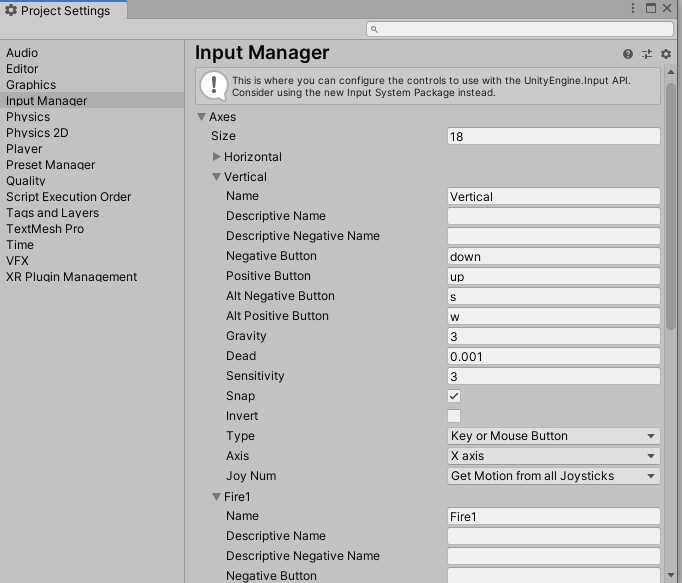Select Input Manager in the sidebar

coord(92,101)
